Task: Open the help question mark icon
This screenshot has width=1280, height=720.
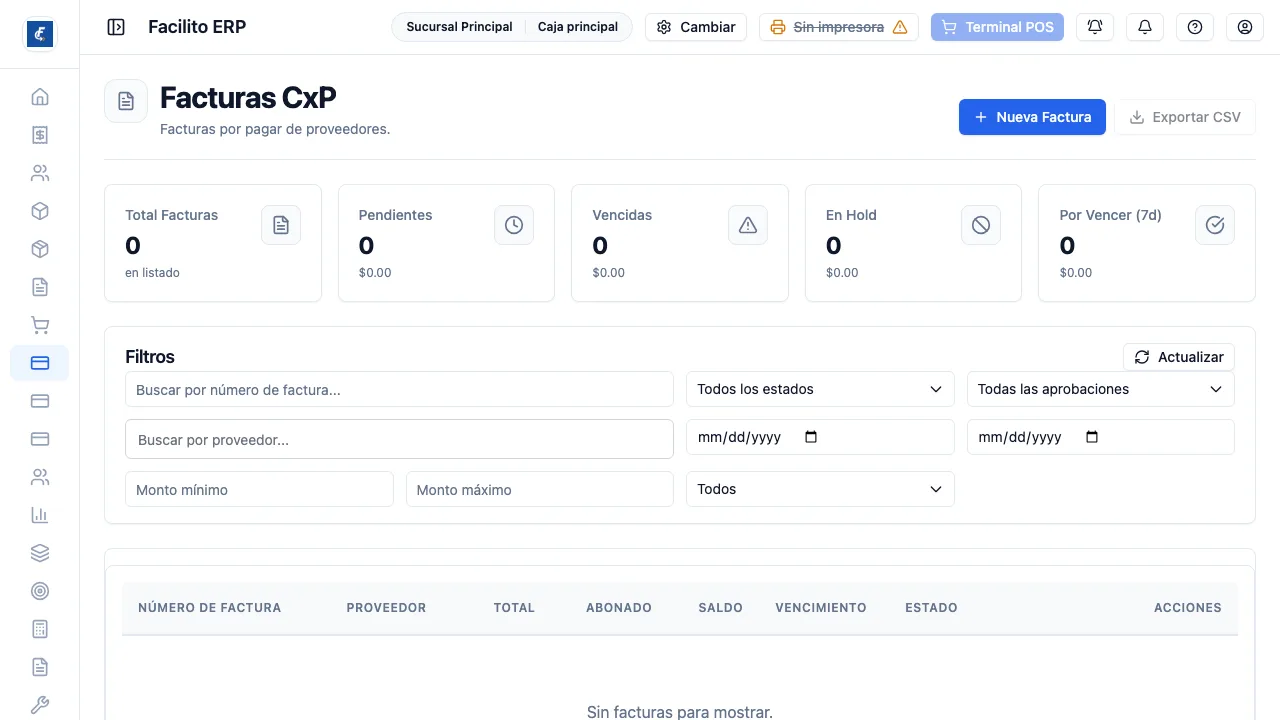Action: point(1195,27)
